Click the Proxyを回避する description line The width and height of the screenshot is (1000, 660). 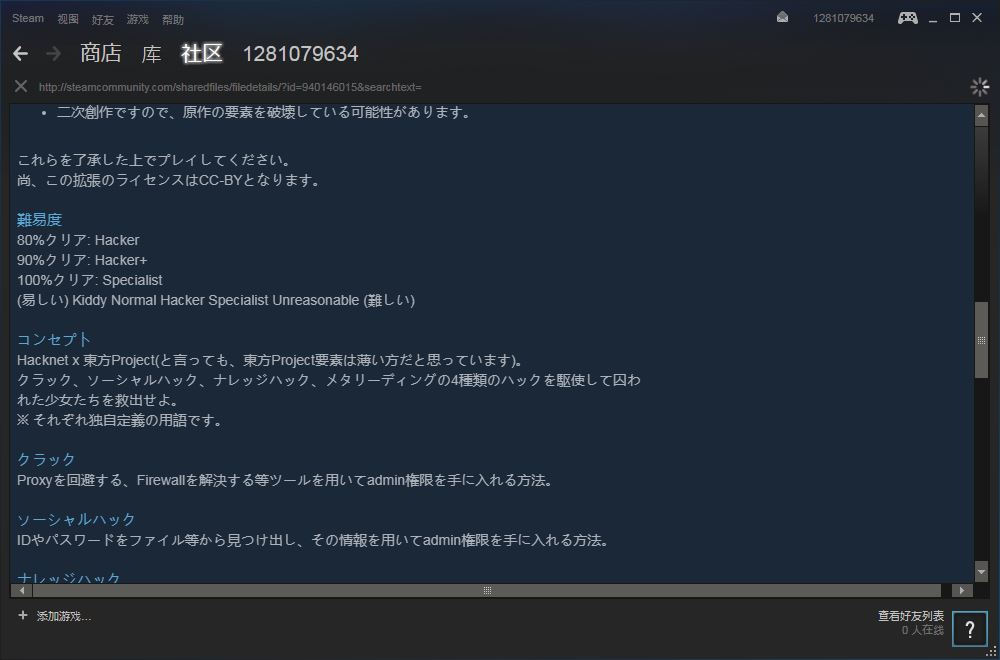pos(284,480)
